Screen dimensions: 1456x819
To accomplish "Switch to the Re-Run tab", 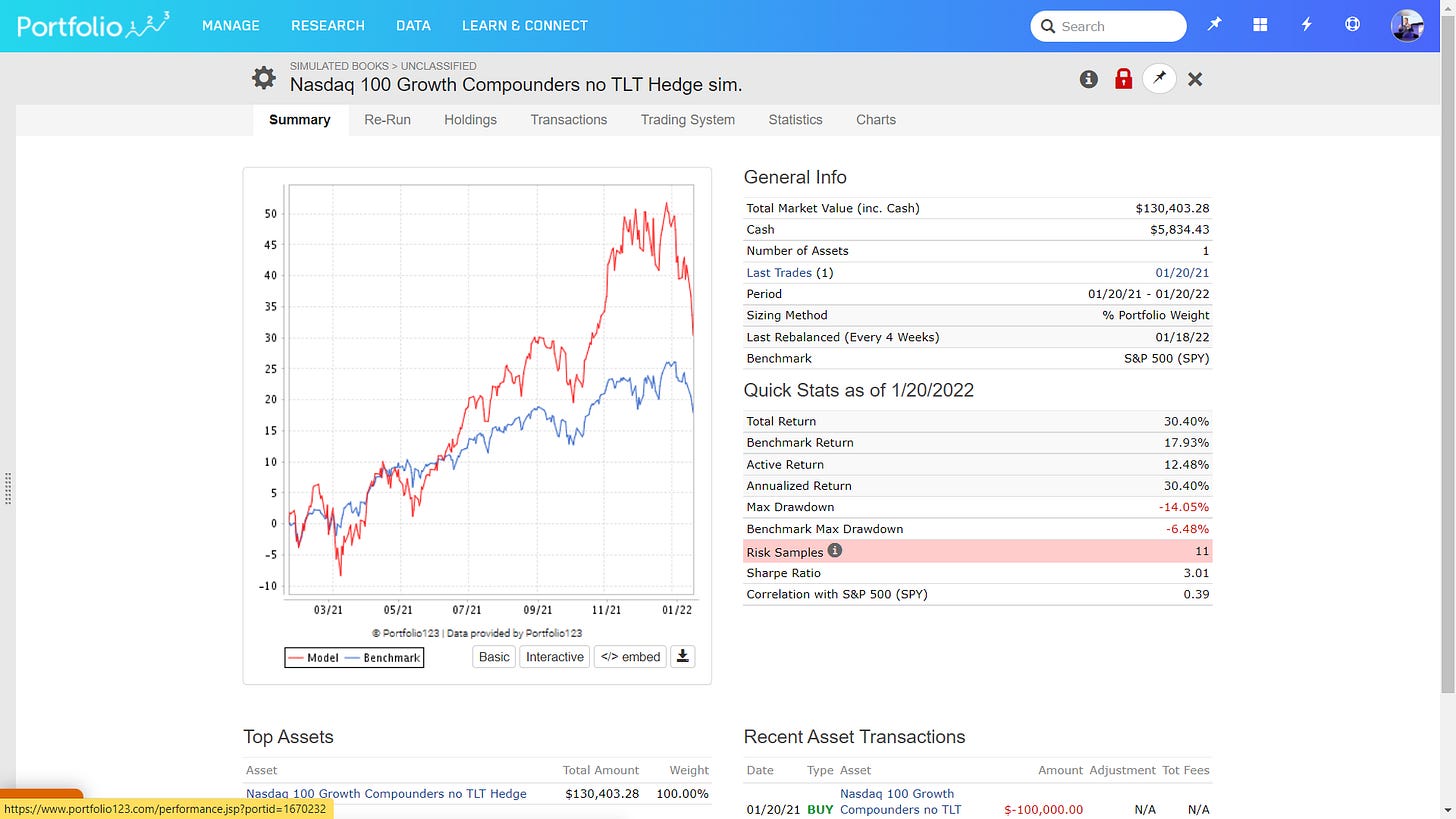I will tap(387, 119).
